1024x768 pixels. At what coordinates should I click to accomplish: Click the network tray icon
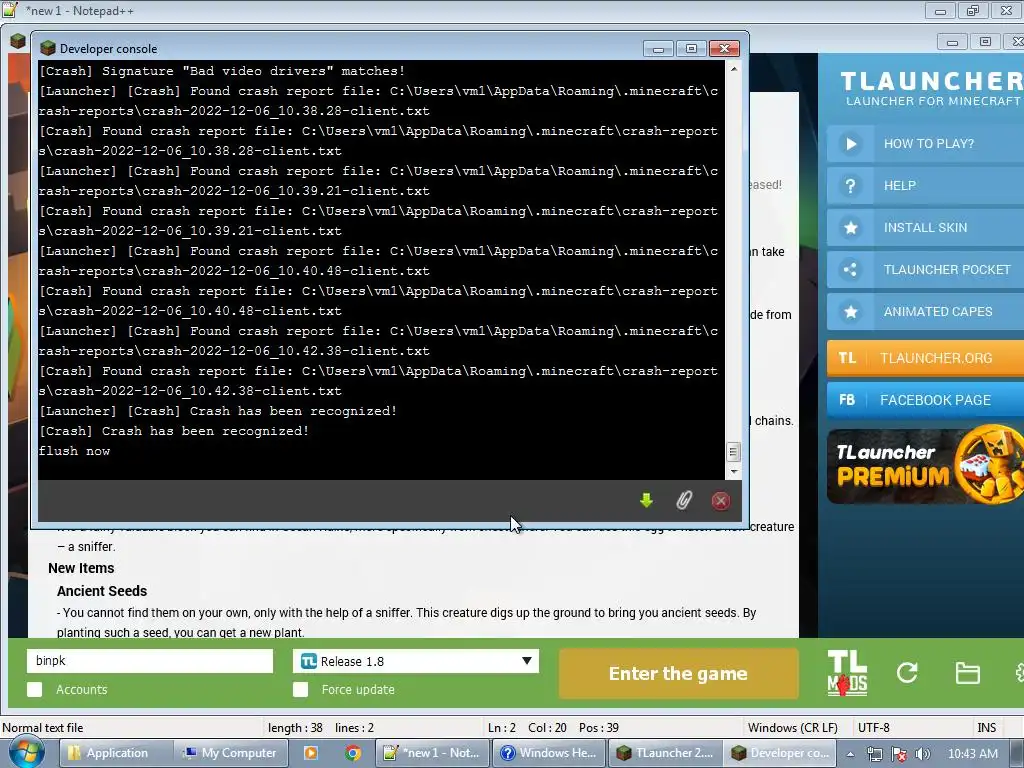click(x=875, y=754)
